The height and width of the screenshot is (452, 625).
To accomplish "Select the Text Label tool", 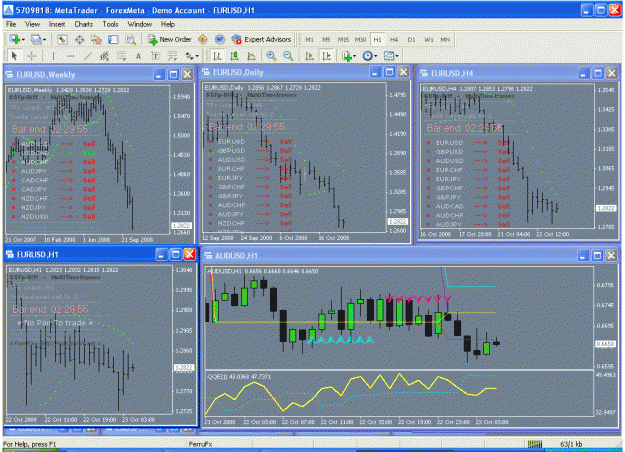I will click(x=155, y=56).
